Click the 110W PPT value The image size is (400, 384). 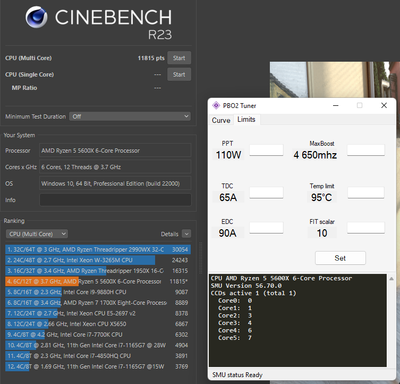coord(228,155)
